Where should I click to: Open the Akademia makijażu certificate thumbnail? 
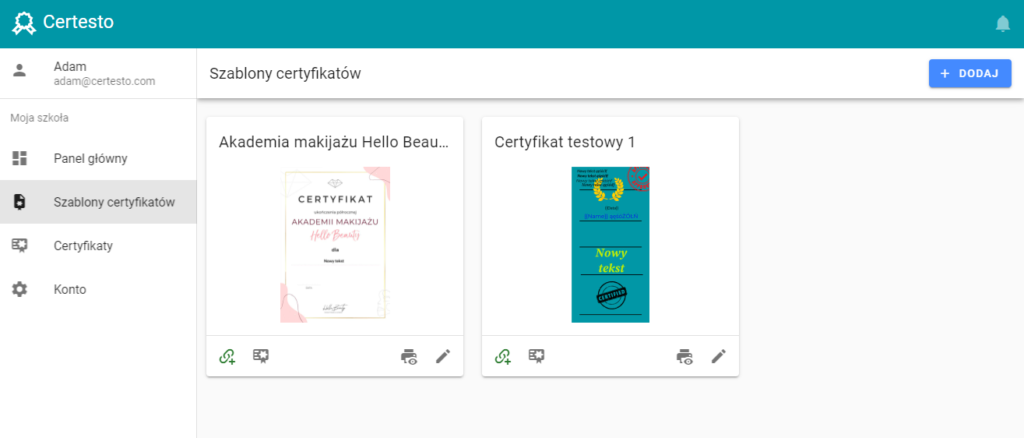tap(335, 245)
